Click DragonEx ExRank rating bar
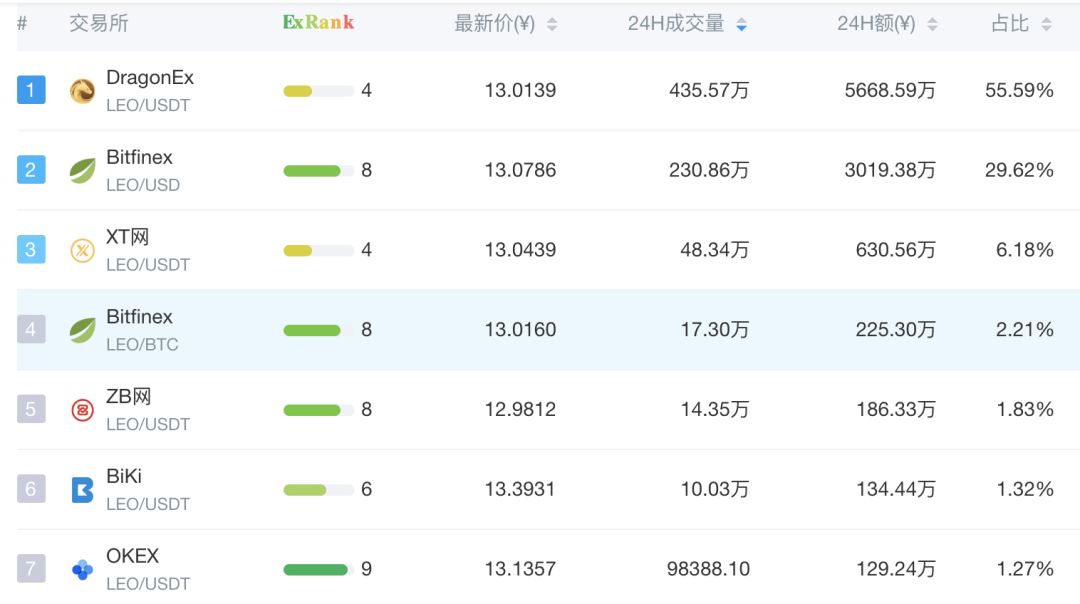The width and height of the screenshot is (1080, 604). point(318,91)
